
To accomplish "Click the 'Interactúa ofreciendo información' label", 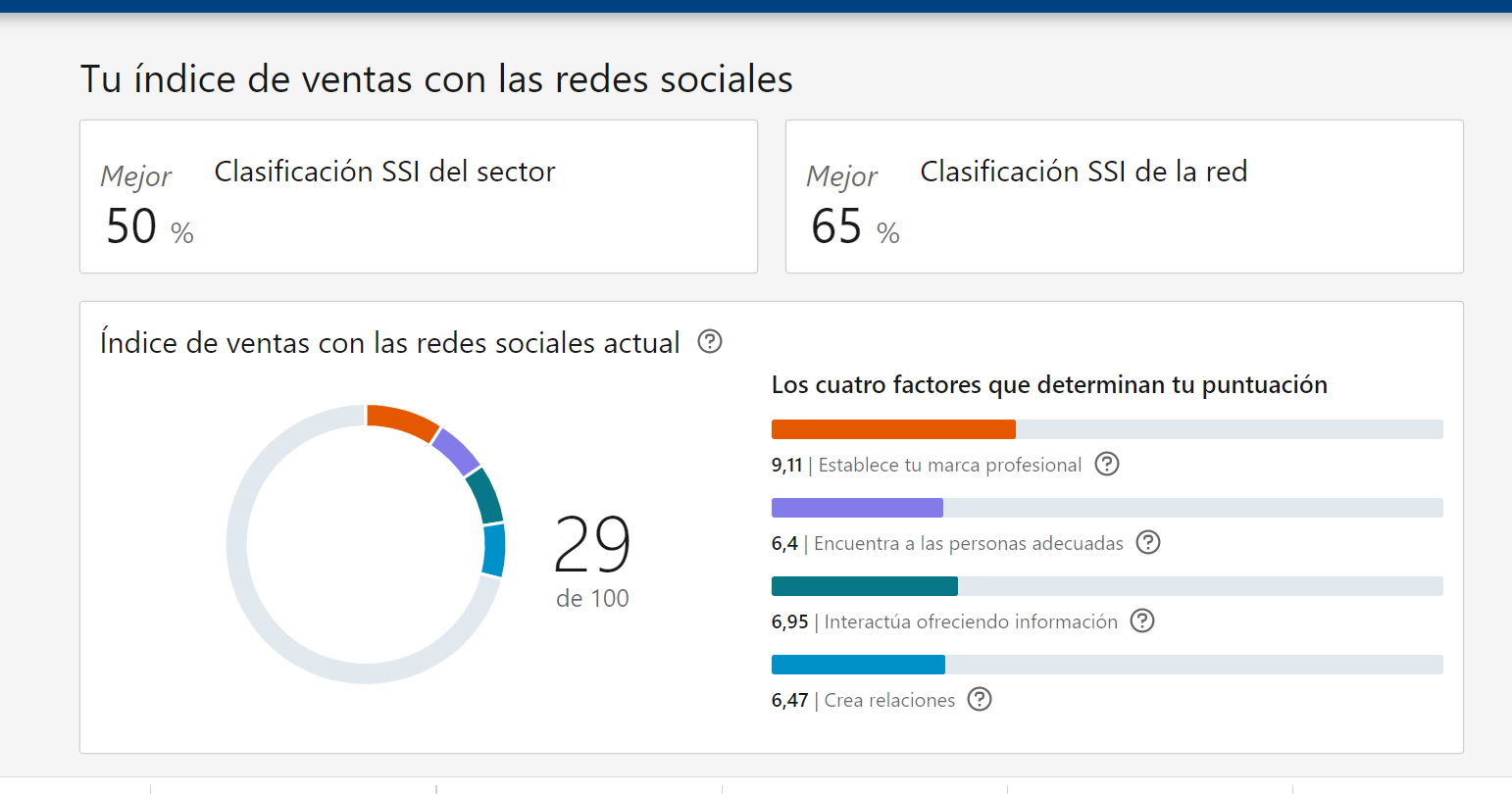I will click(971, 621).
